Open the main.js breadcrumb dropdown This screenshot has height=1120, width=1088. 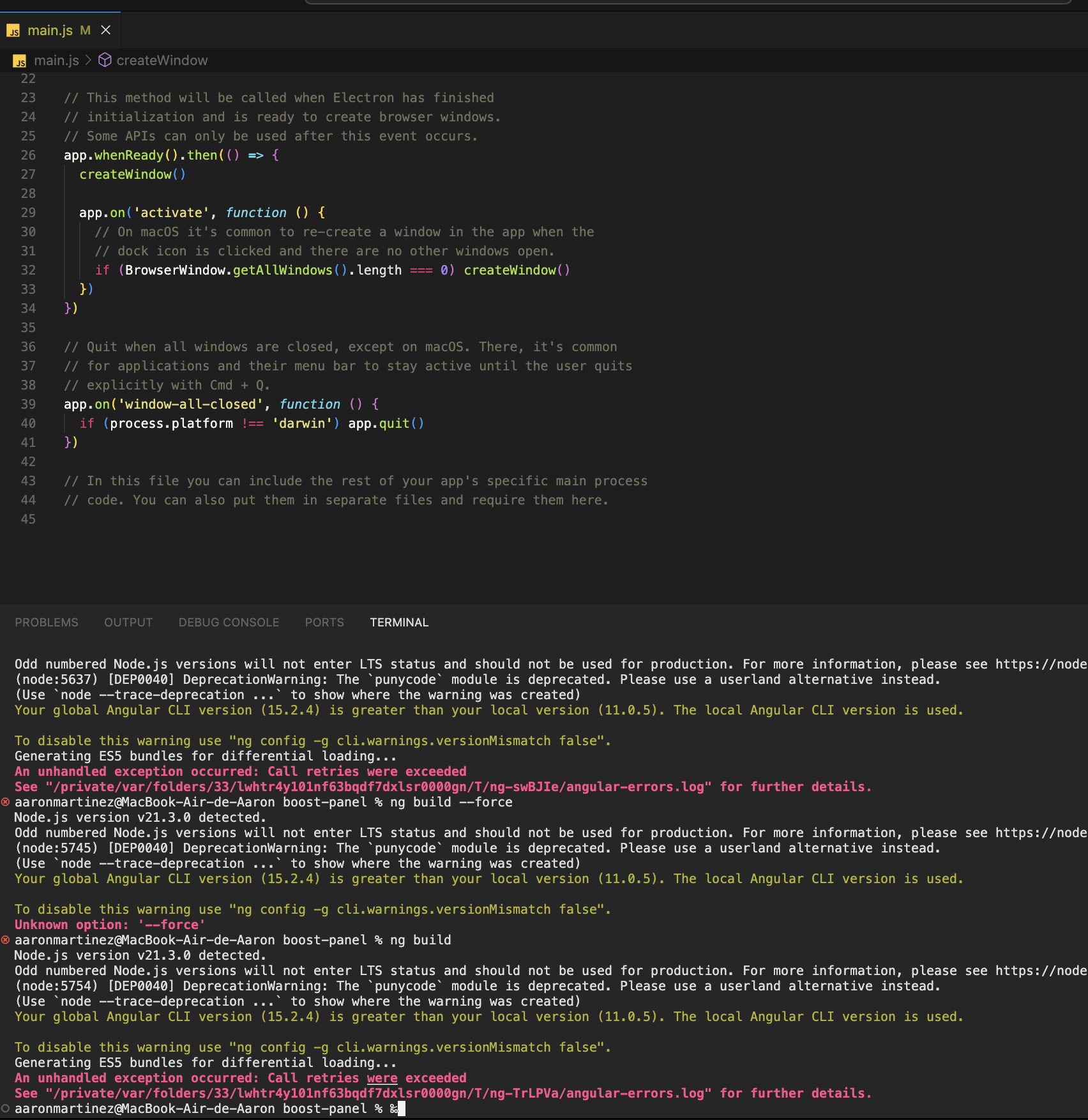click(x=56, y=60)
